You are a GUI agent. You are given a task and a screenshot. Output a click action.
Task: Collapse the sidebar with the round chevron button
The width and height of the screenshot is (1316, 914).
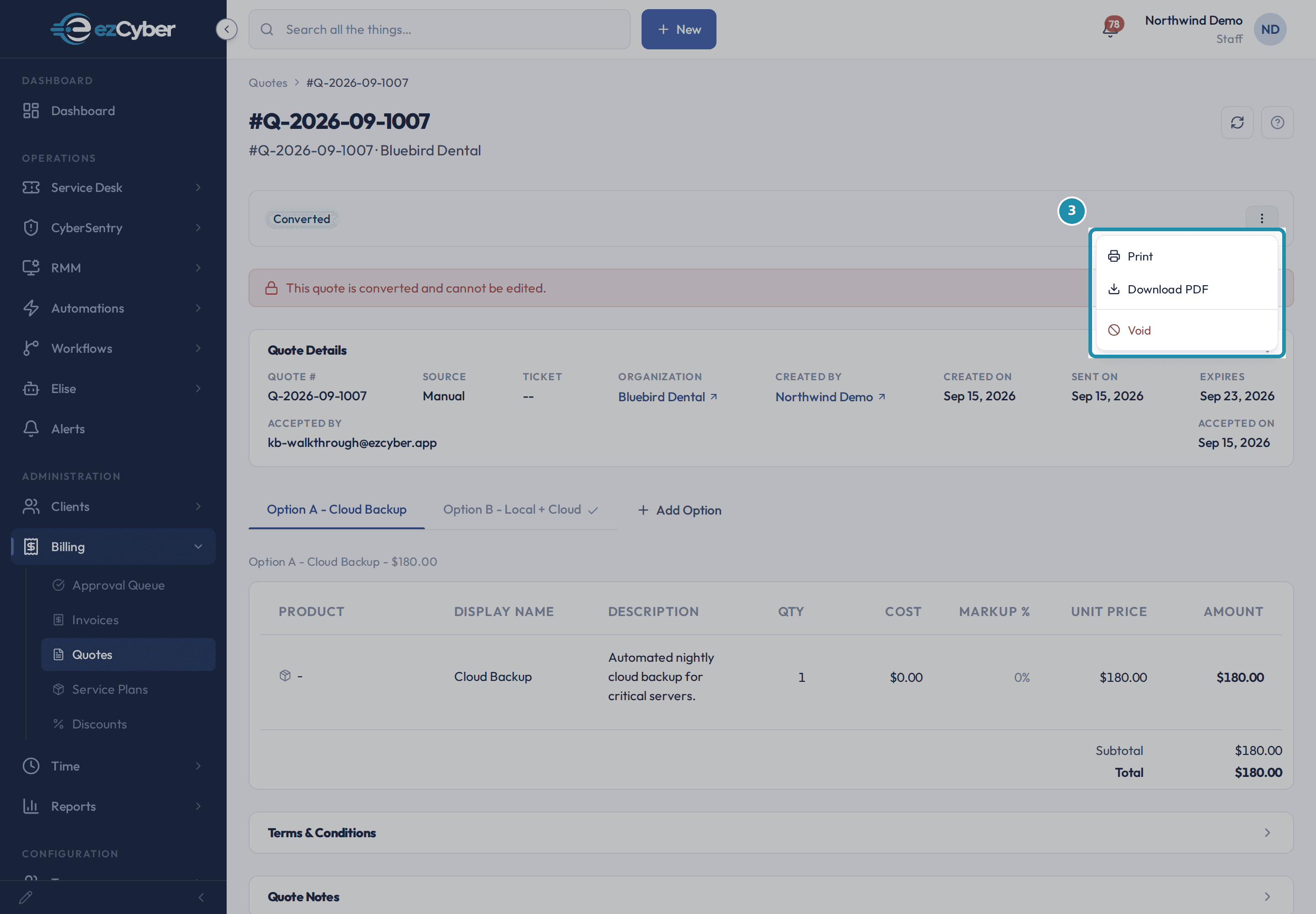227,29
